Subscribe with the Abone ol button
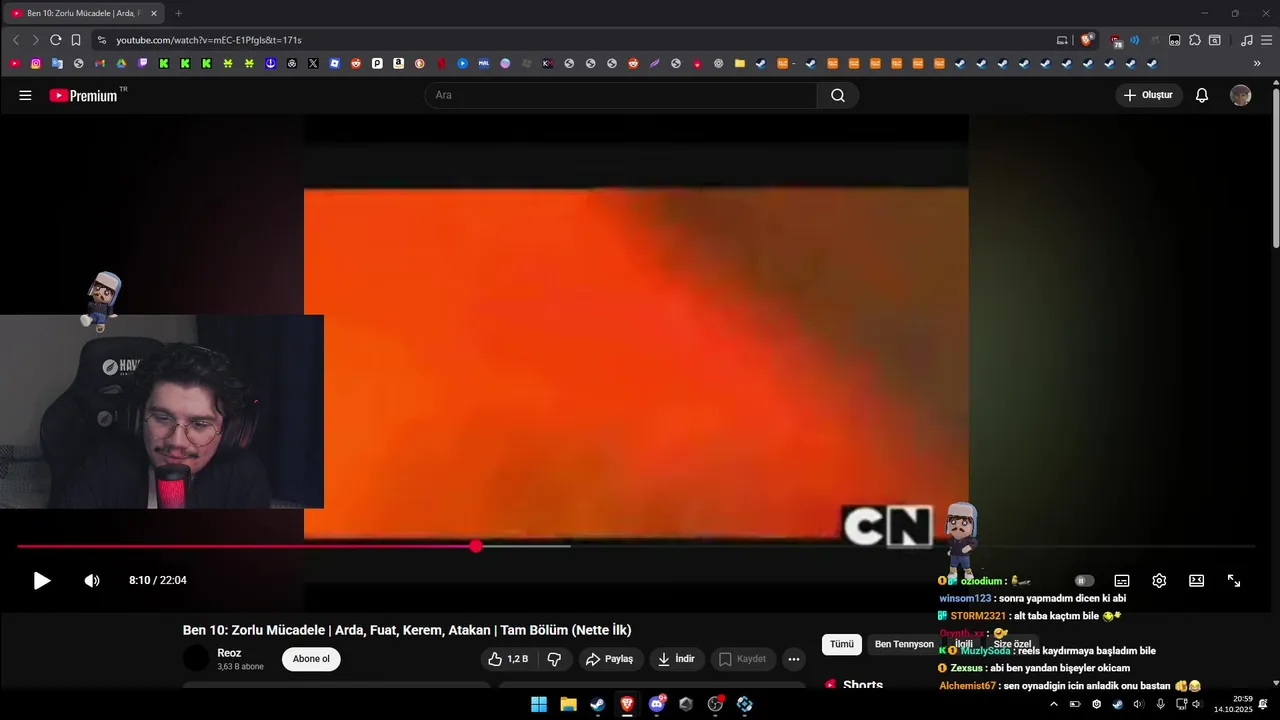This screenshot has height=720, width=1280. (x=311, y=659)
